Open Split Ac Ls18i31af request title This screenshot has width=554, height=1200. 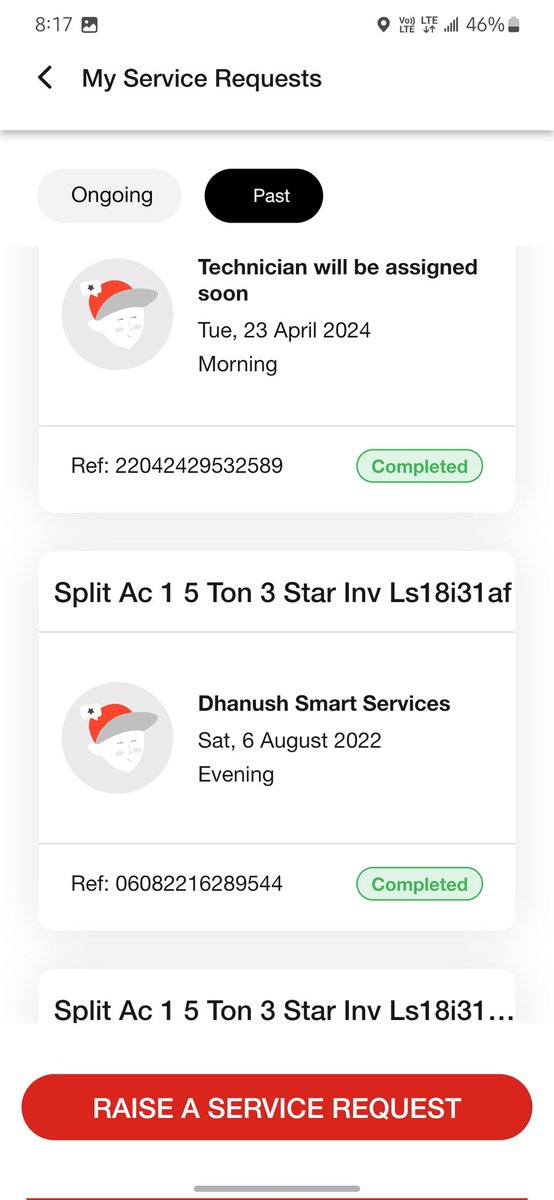coord(283,591)
